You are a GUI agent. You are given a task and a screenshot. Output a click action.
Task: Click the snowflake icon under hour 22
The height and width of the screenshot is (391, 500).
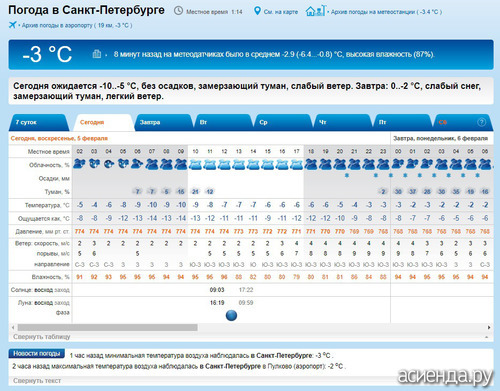[x=376, y=175]
